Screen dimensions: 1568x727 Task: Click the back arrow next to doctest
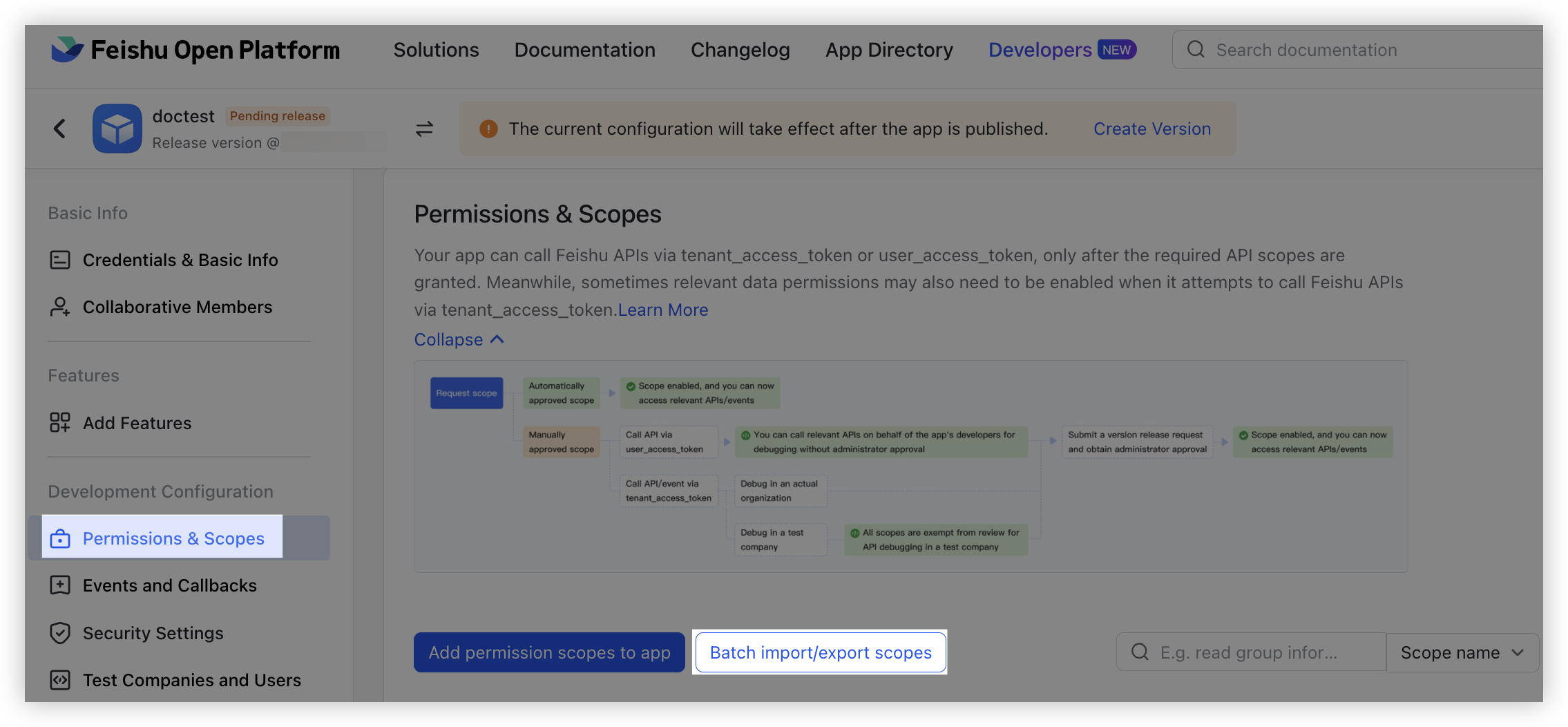59,129
